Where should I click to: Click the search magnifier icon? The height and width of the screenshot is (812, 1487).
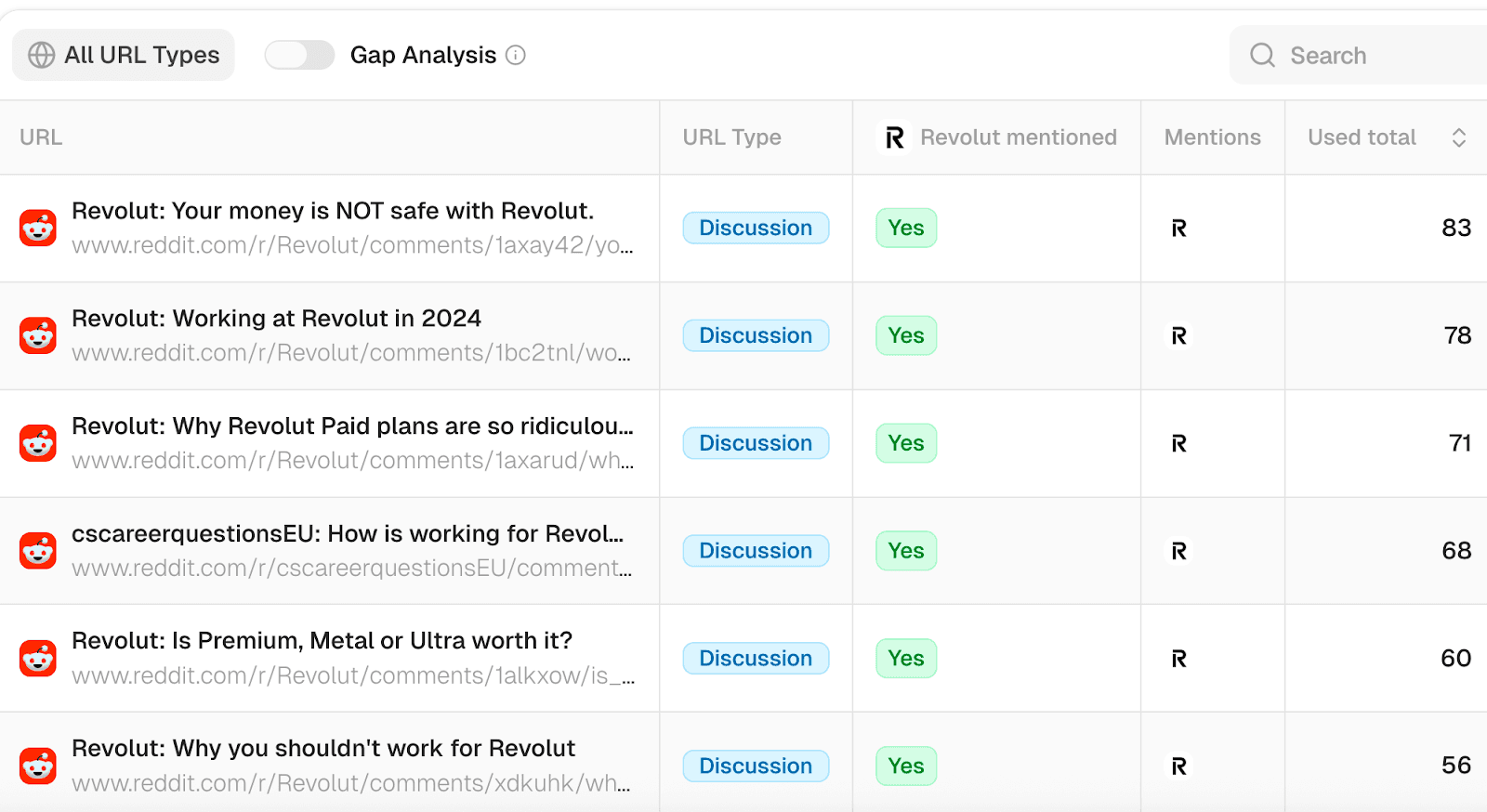[x=1262, y=56]
